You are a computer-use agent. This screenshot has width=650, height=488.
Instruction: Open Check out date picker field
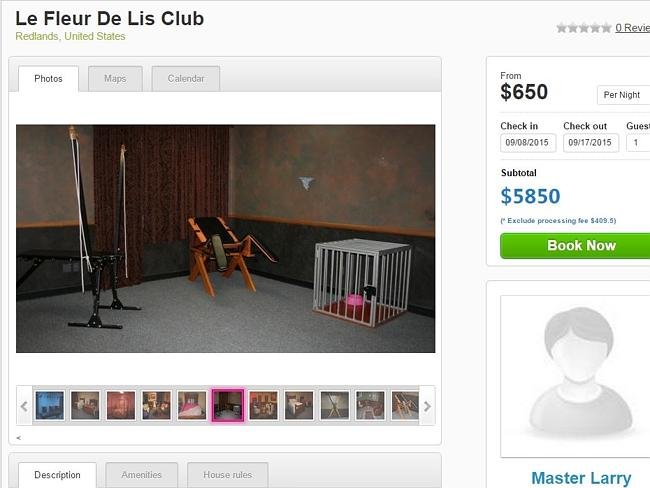tap(591, 143)
